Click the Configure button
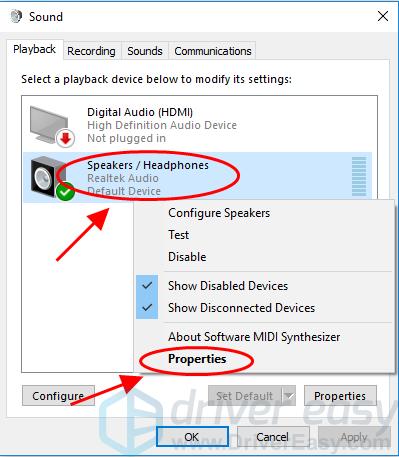The image size is (399, 457). click(x=58, y=396)
